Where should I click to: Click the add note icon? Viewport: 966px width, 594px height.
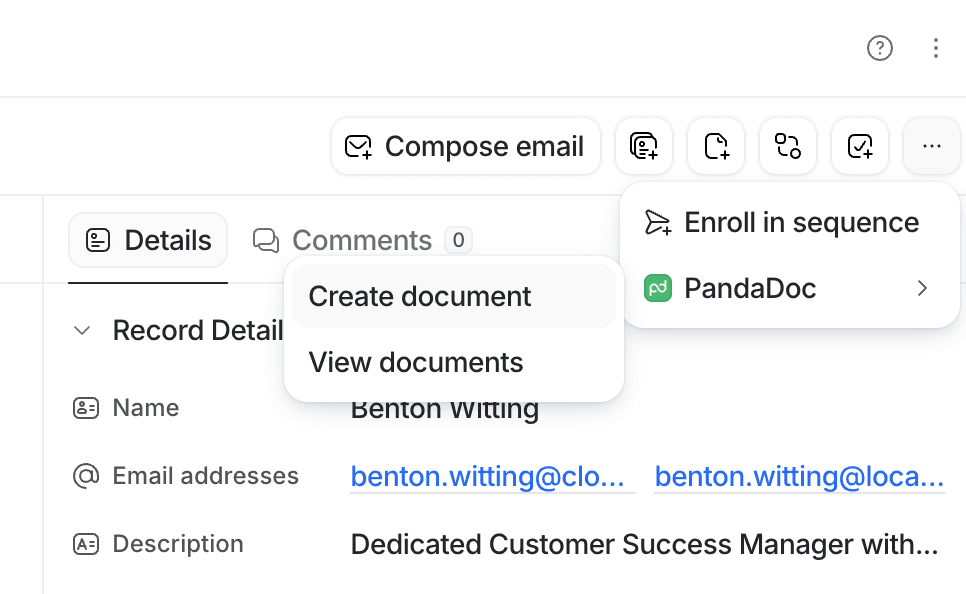tap(716, 146)
